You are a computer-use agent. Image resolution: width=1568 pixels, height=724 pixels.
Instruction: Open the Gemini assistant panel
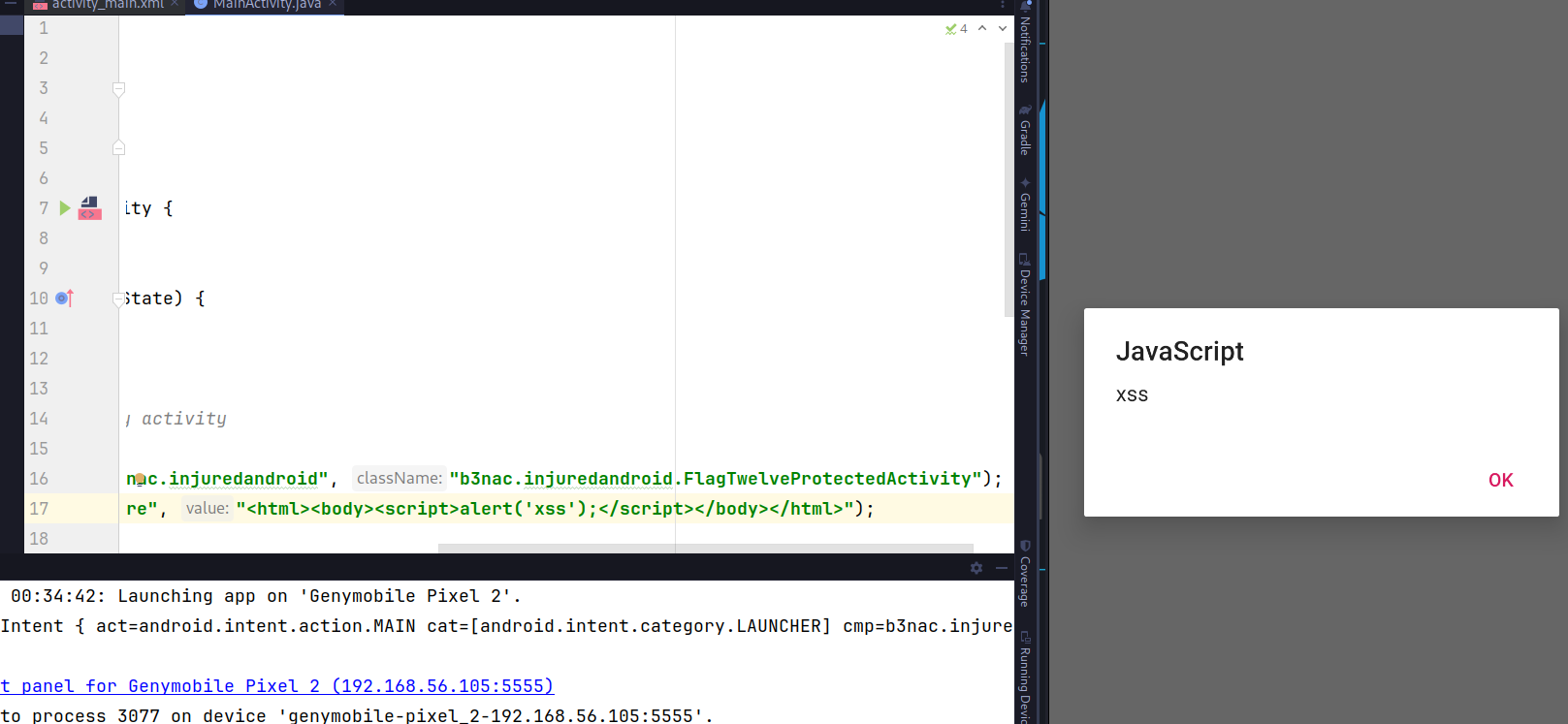point(1025,205)
